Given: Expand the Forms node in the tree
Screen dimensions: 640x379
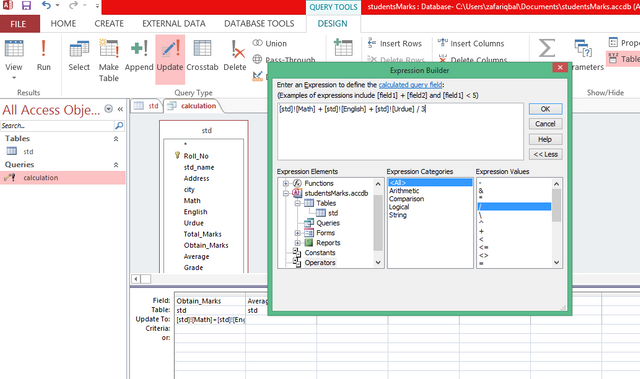Looking at the screenshot, I should click(x=298, y=233).
